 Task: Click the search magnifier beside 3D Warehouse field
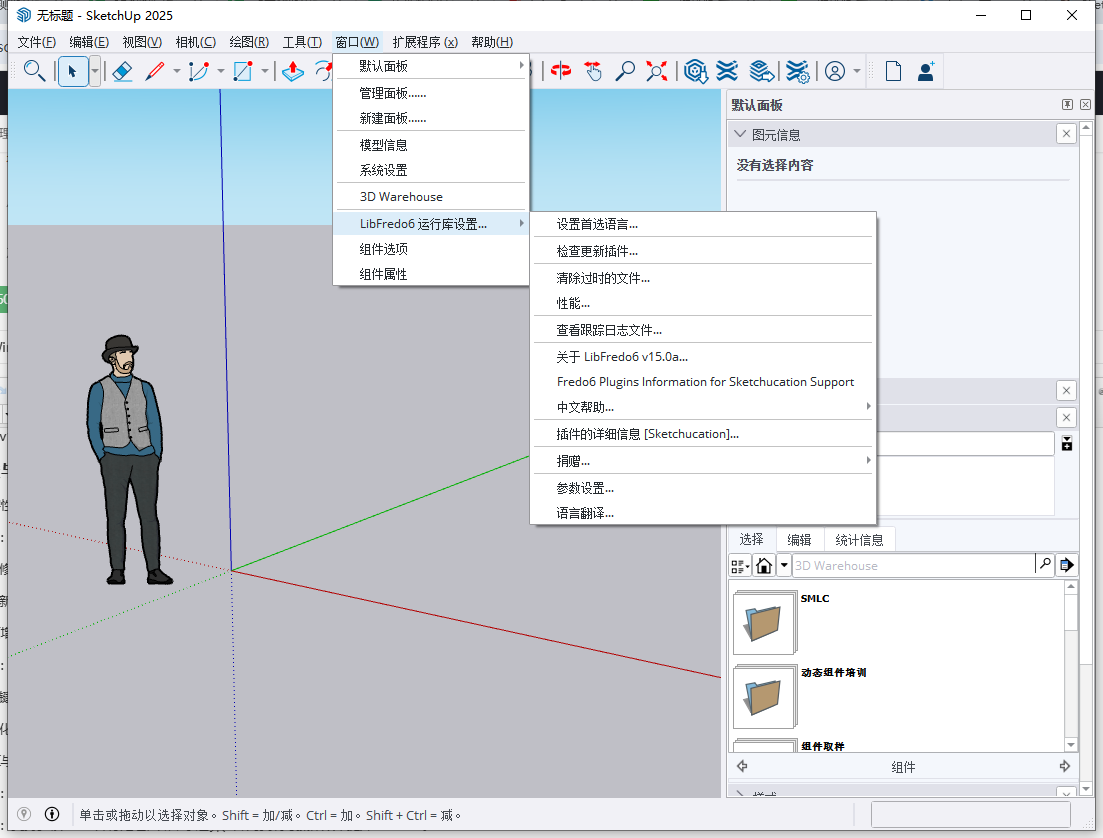(x=1045, y=564)
